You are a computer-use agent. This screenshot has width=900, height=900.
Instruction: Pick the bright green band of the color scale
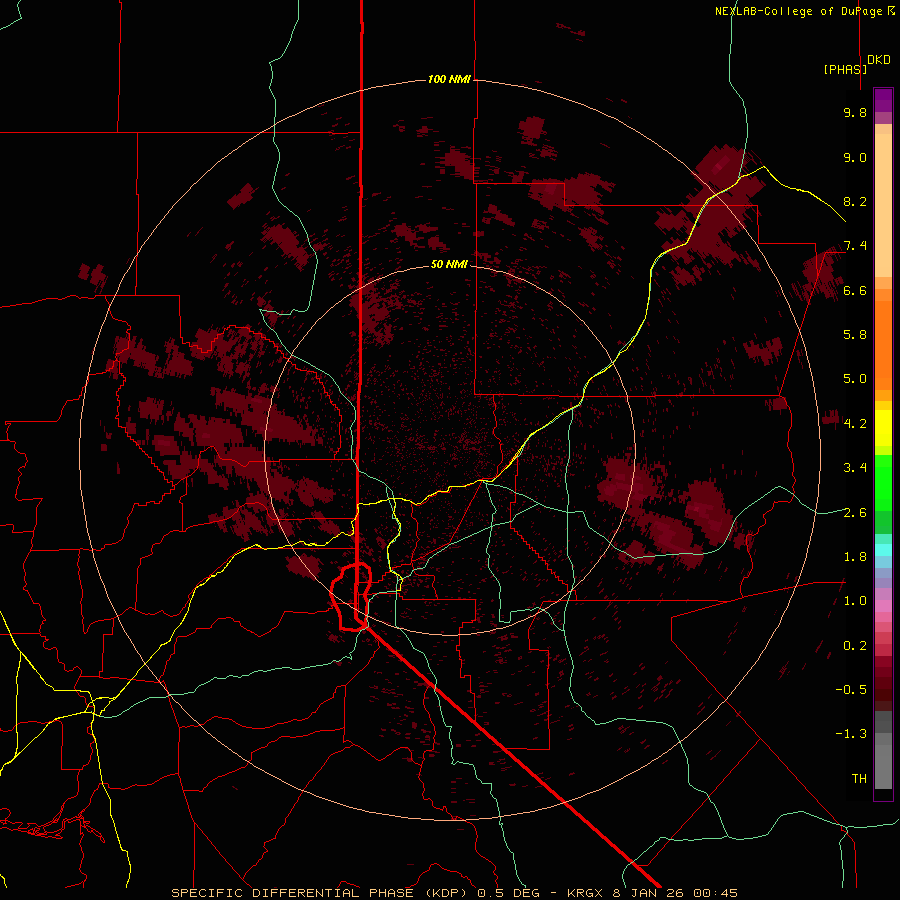(x=883, y=482)
